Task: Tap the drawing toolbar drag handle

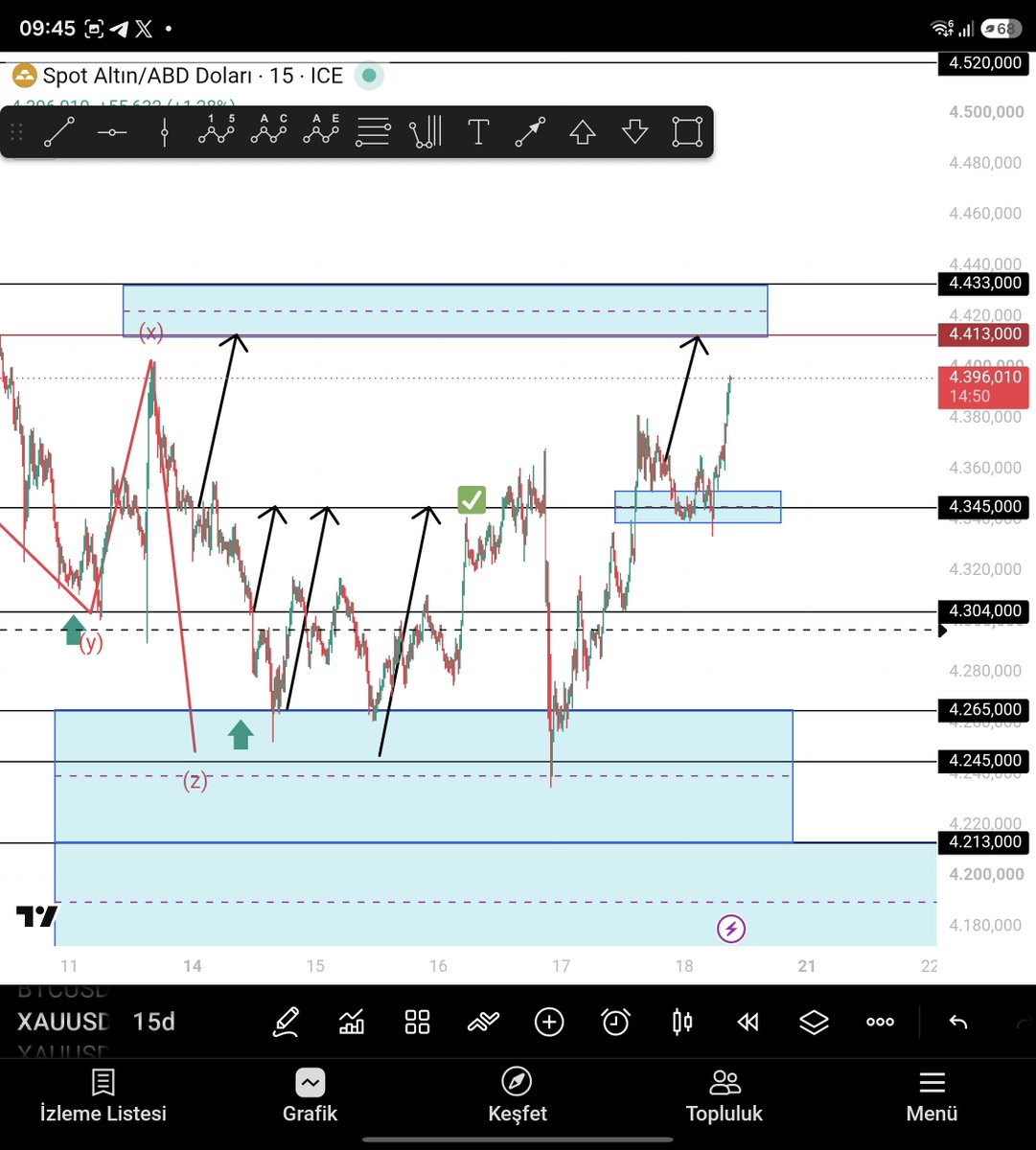Action: [16, 131]
